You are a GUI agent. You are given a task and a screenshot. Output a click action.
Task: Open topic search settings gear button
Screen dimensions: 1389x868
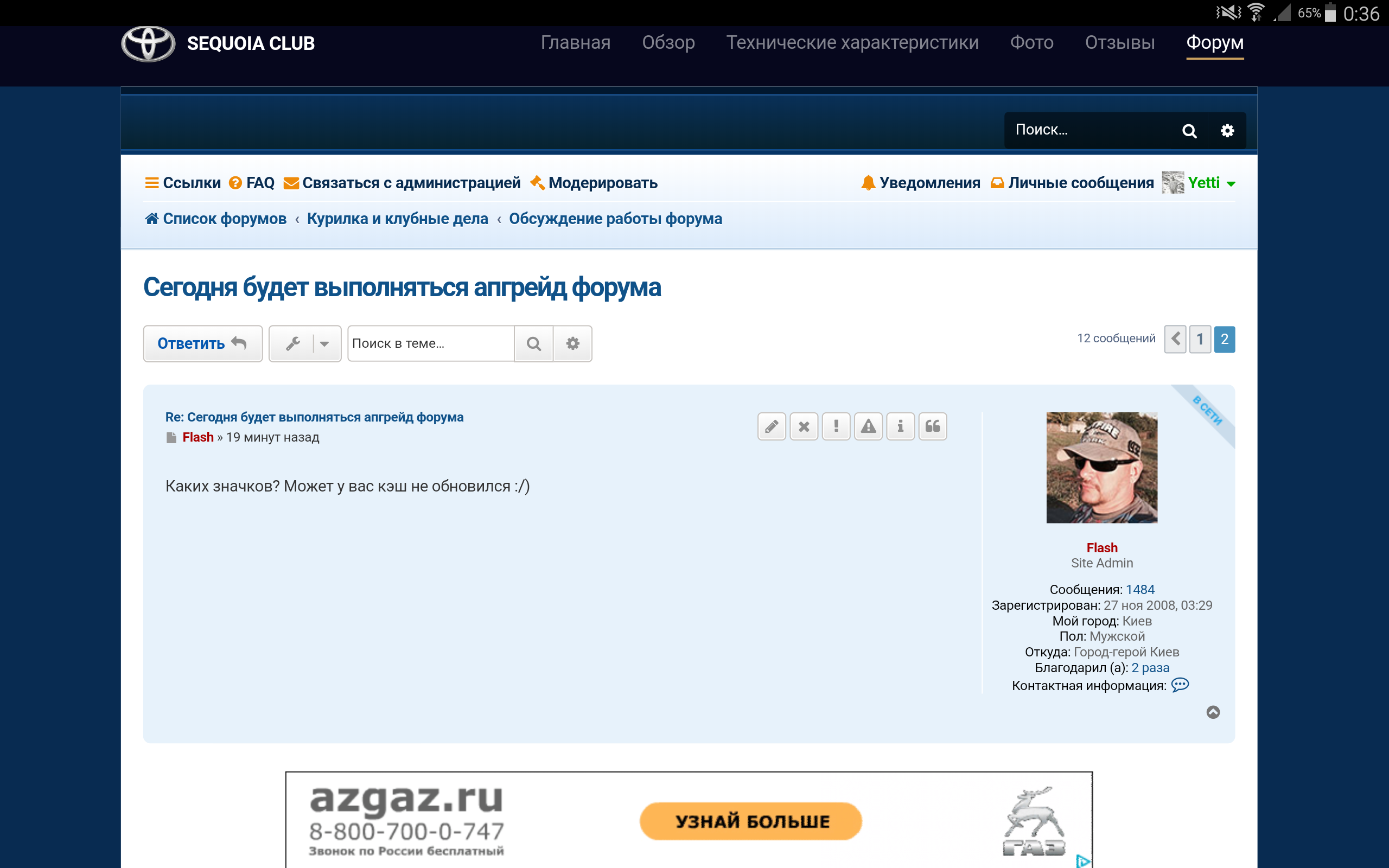(572, 343)
